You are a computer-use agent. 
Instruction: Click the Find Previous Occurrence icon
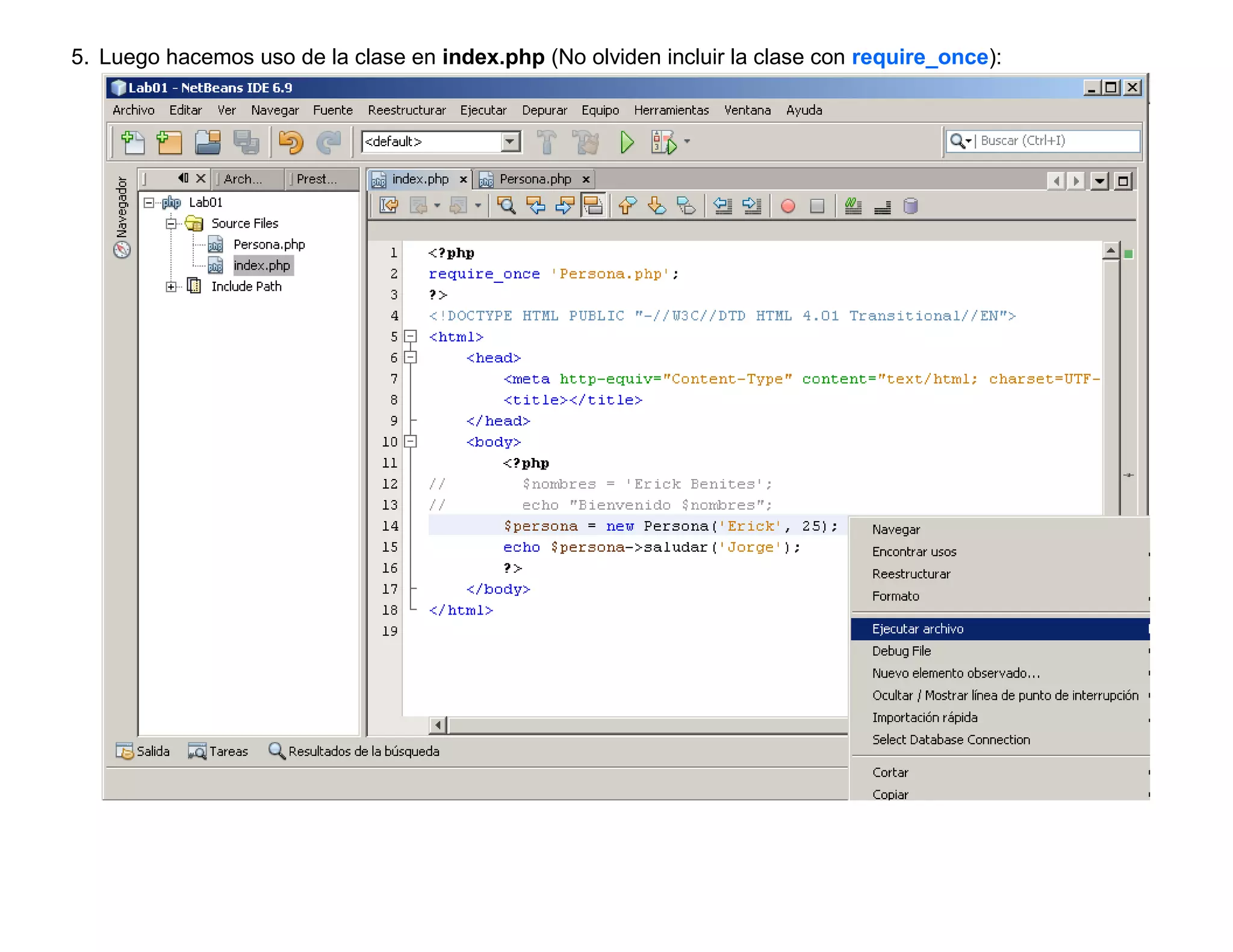[535, 206]
